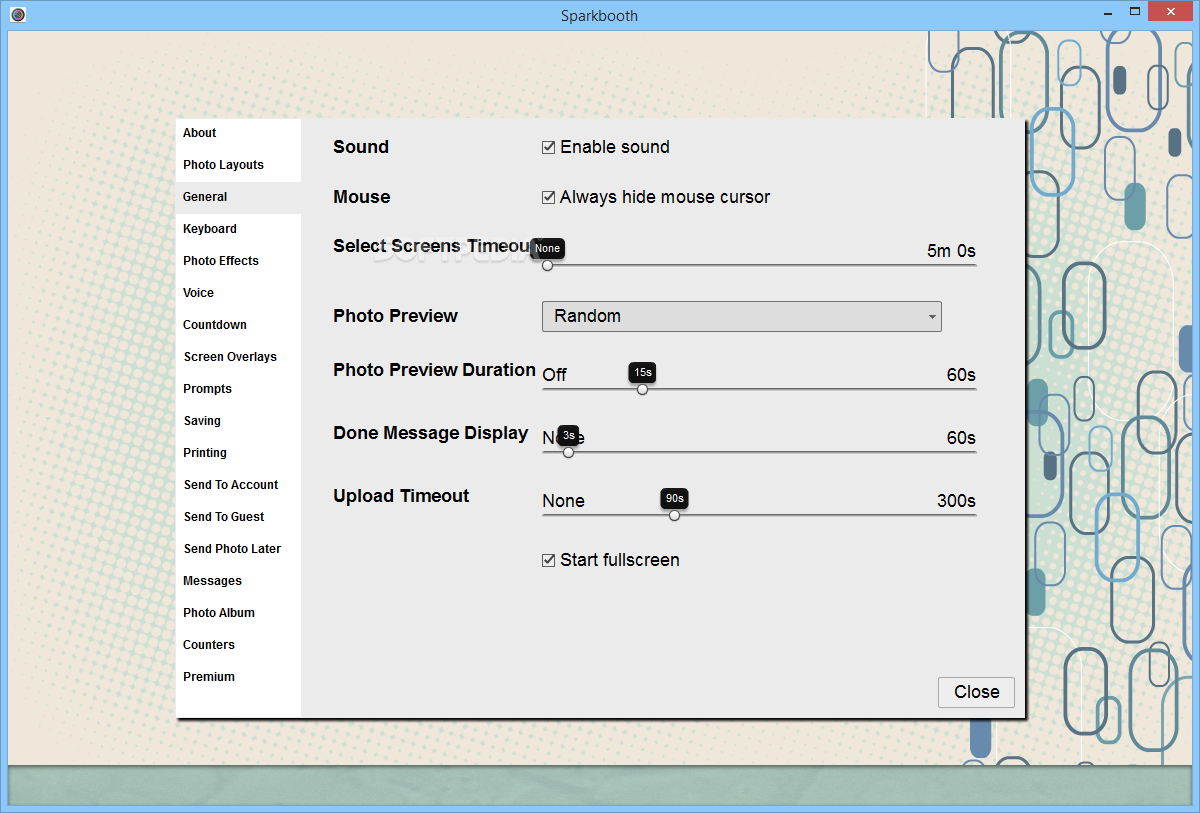Open the About settings section

point(238,133)
